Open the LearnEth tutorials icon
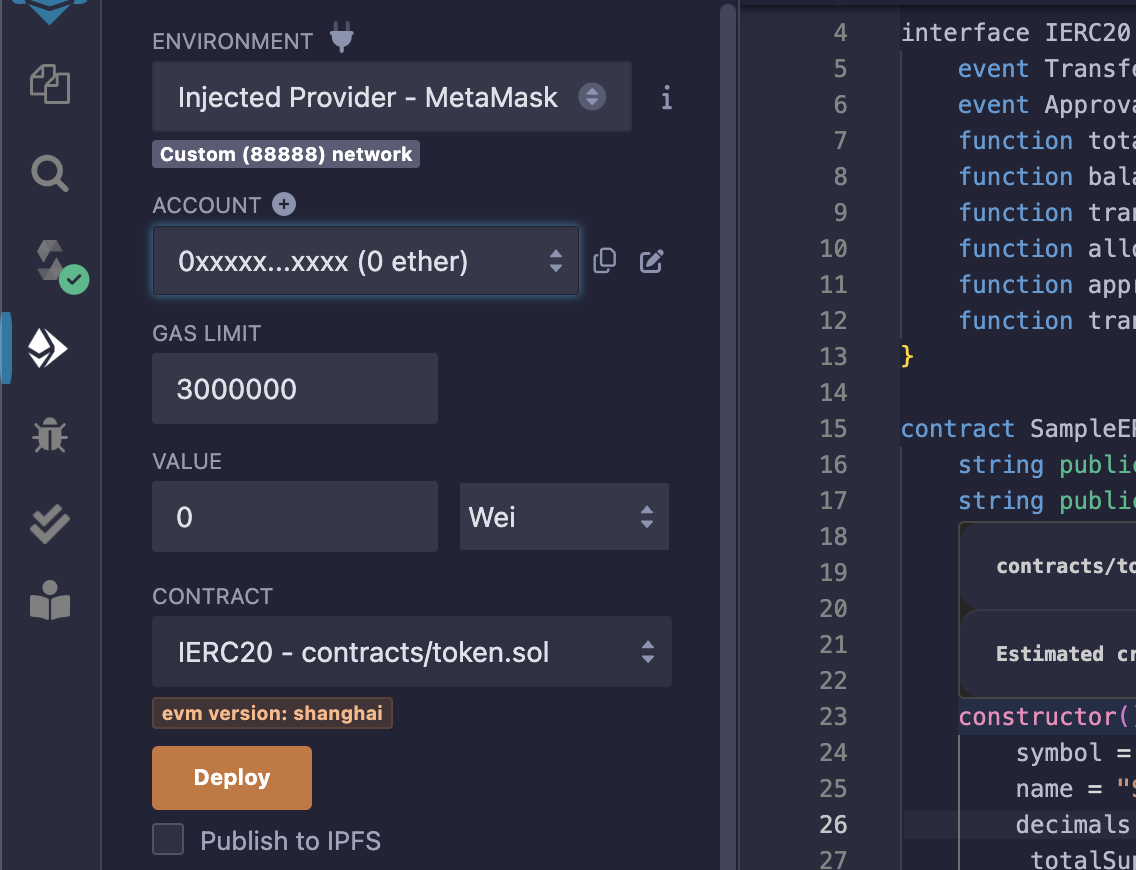 49,600
